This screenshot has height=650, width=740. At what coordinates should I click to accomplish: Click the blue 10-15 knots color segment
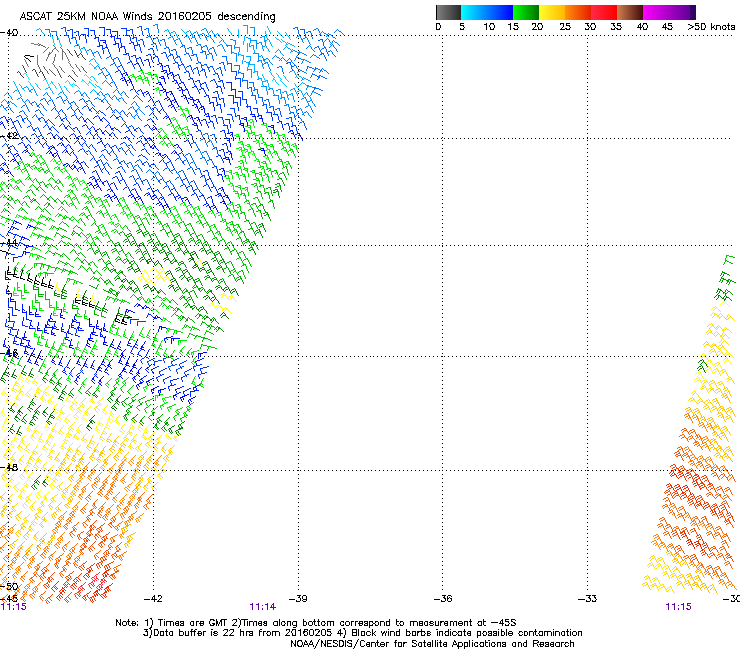pos(500,12)
